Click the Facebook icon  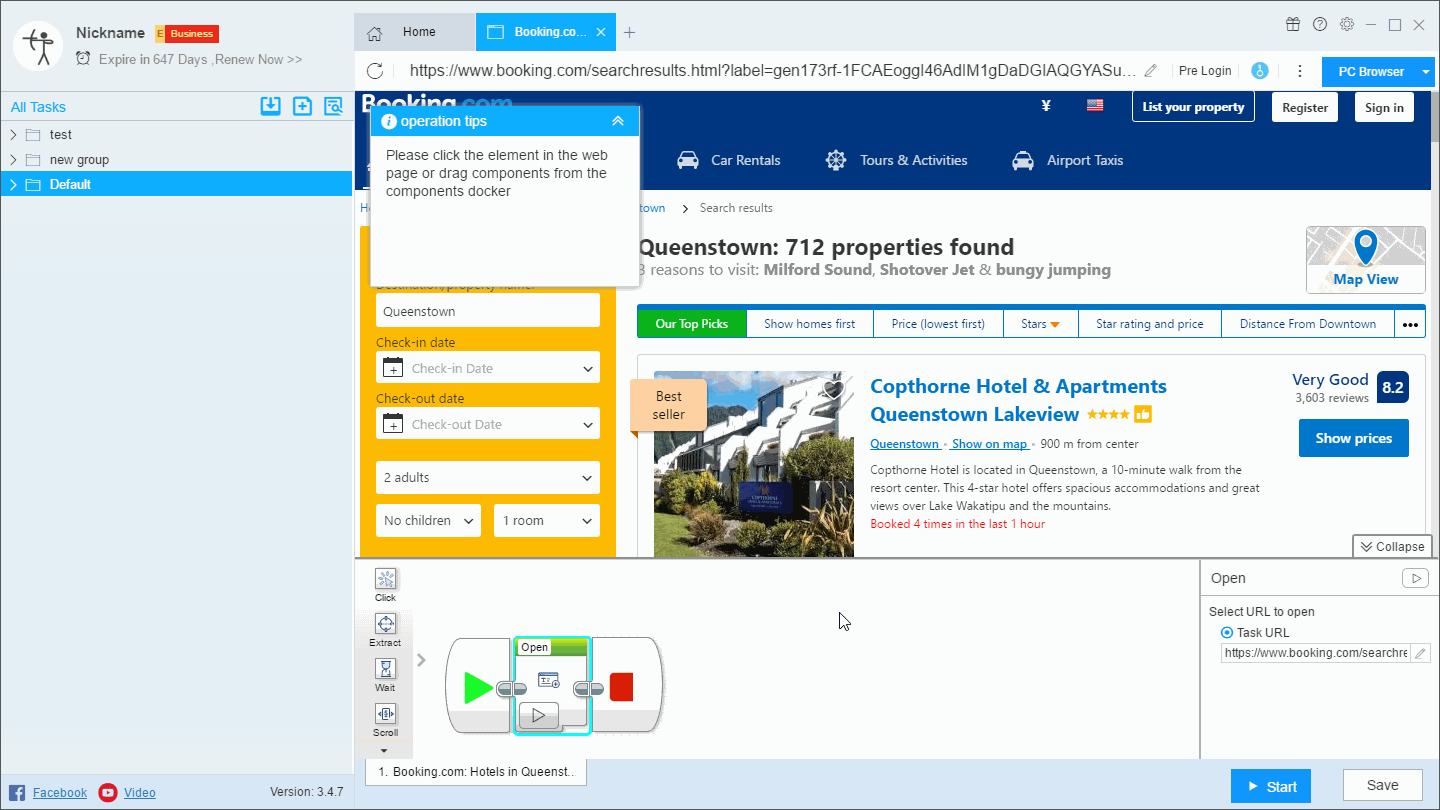tap(17, 792)
